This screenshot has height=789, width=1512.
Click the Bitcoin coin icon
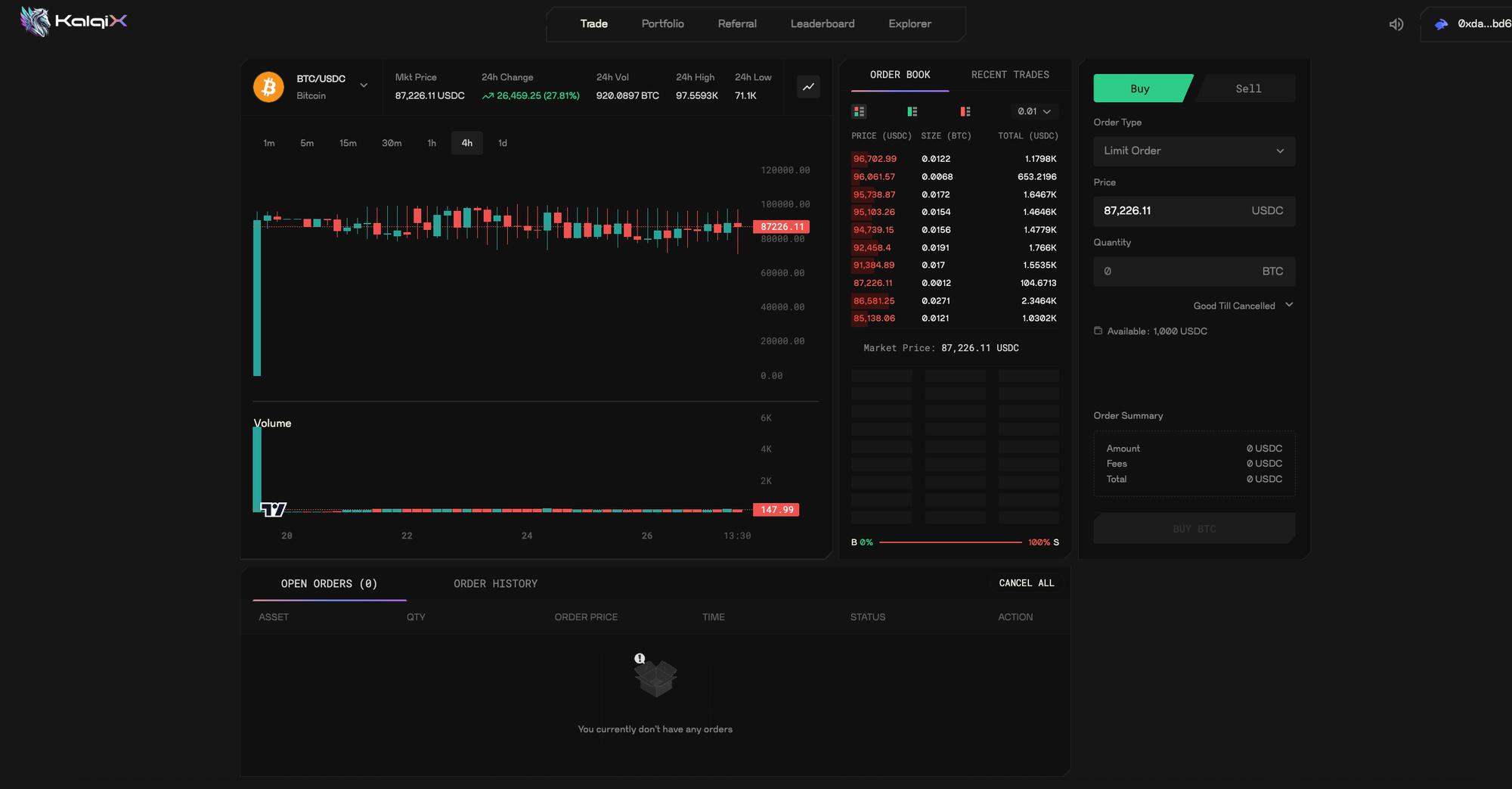point(268,87)
